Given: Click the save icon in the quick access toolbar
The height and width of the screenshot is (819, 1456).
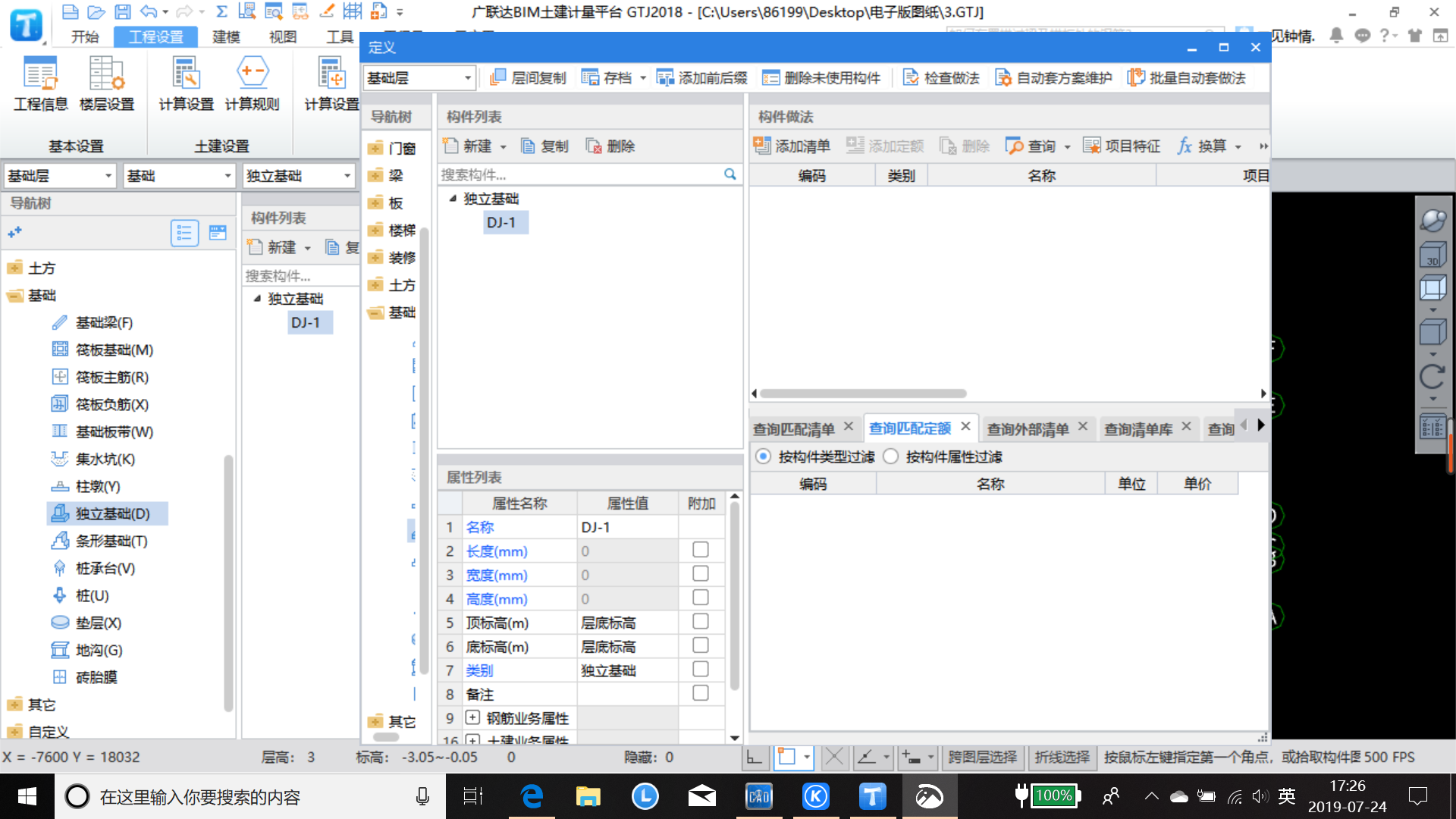Looking at the screenshot, I should pyautogui.click(x=122, y=11).
